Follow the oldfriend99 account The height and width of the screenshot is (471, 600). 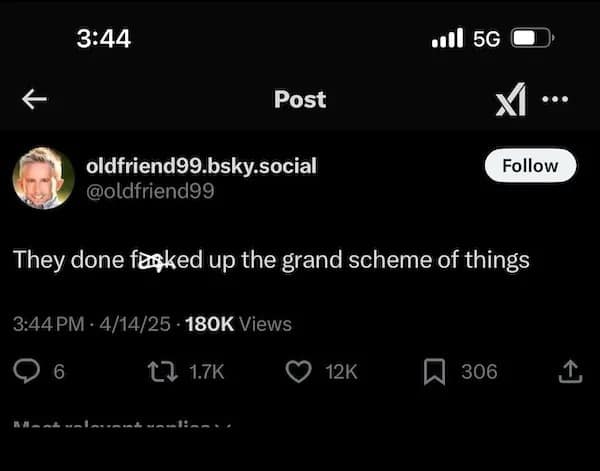530,166
